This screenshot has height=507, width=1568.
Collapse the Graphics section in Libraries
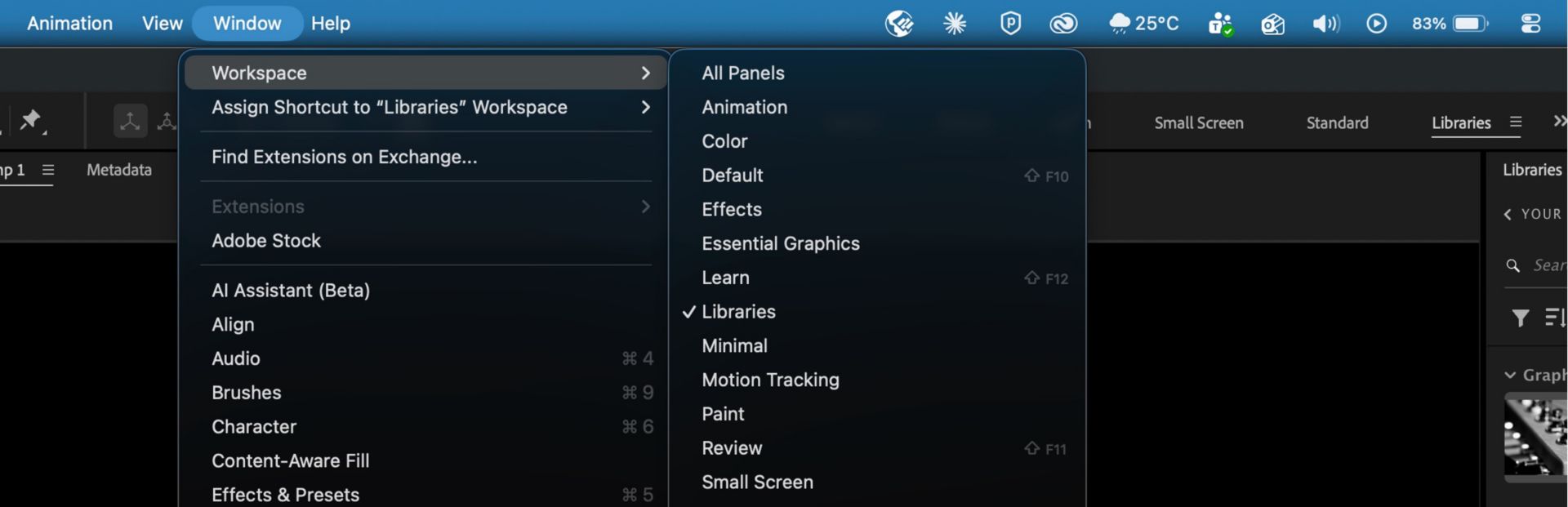tap(1509, 375)
